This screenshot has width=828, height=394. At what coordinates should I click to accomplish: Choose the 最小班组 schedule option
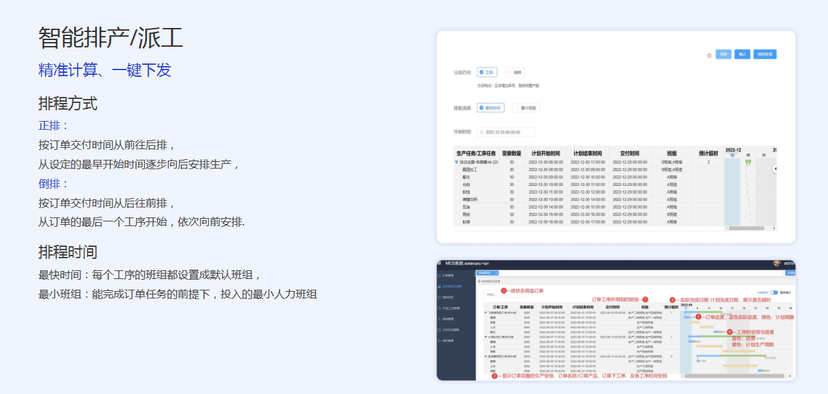point(526,108)
